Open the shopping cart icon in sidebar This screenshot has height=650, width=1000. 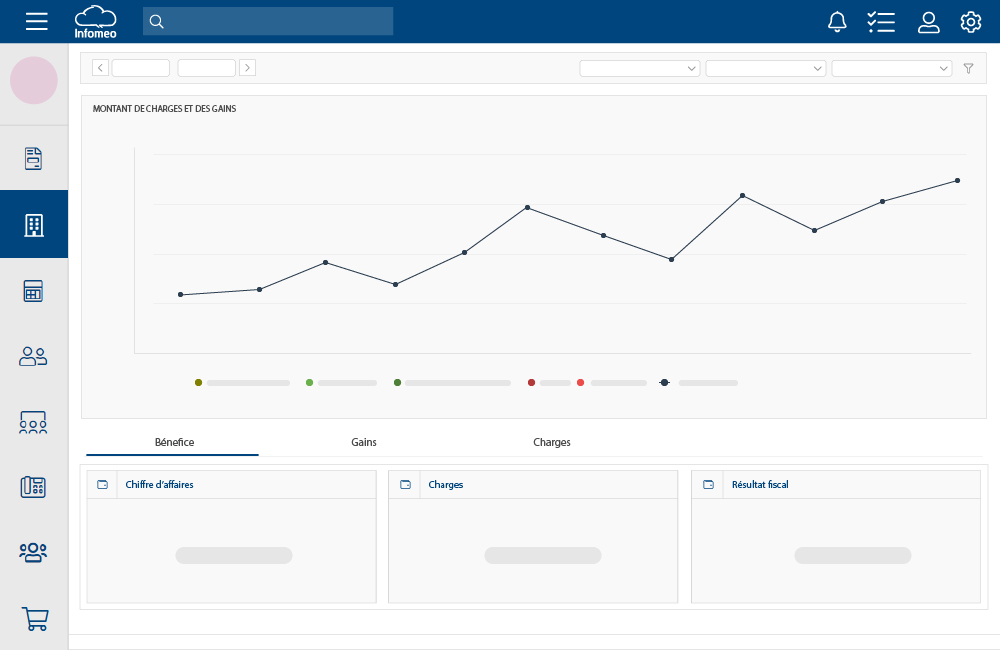coord(35,619)
